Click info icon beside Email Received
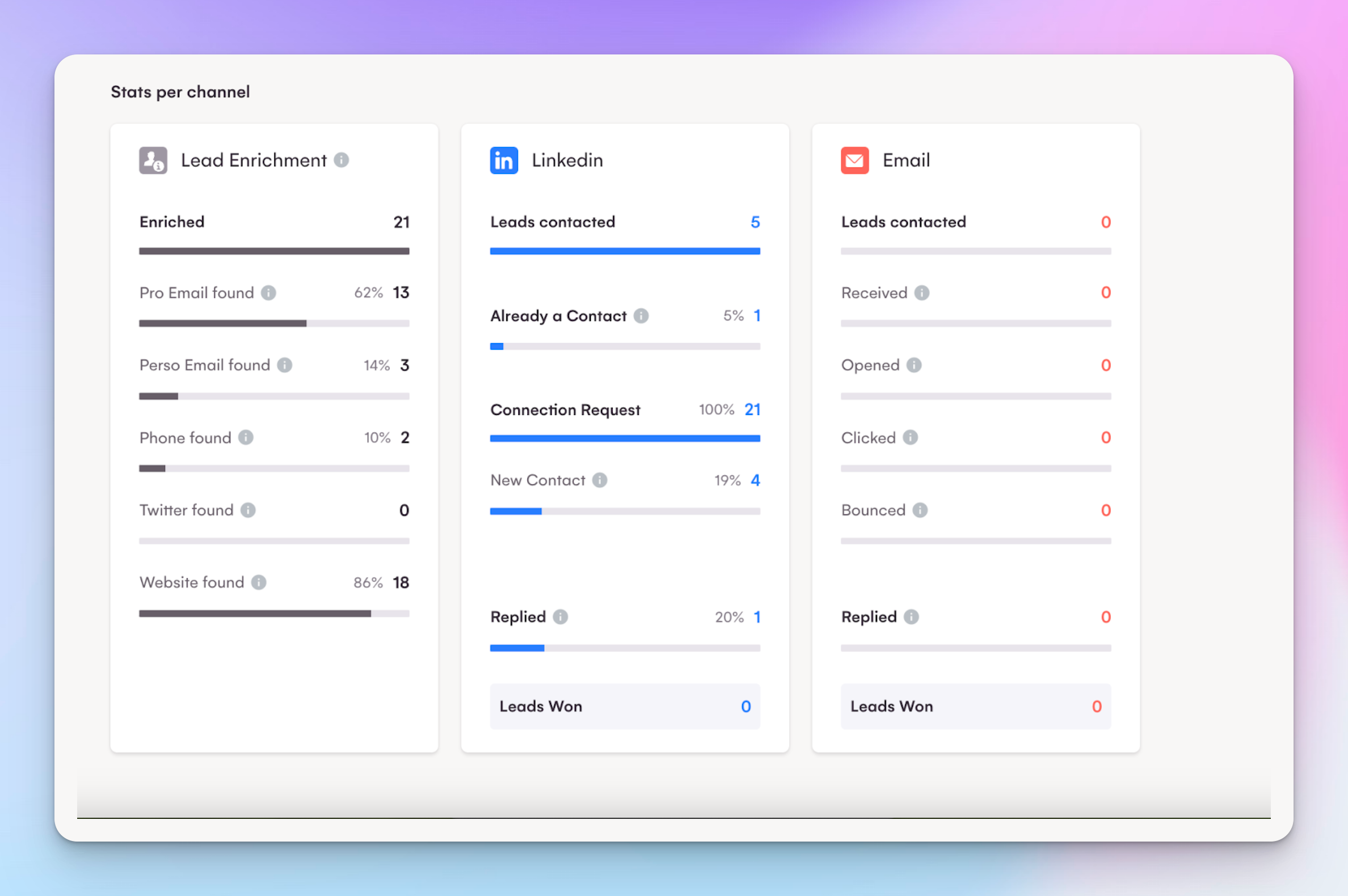The width and height of the screenshot is (1348, 896). (x=921, y=293)
